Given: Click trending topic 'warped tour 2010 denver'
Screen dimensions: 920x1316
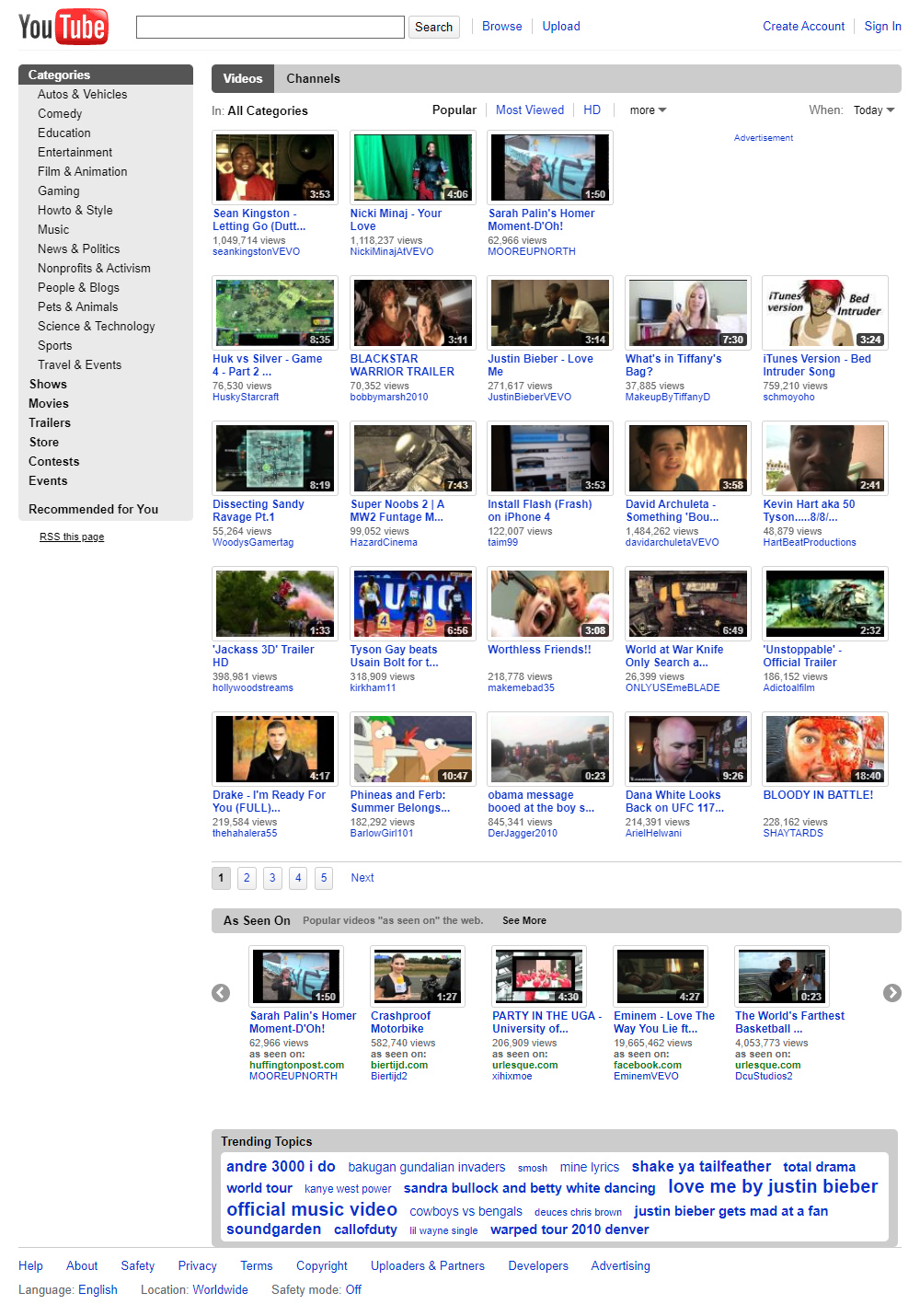Looking at the screenshot, I should pos(569,1230).
